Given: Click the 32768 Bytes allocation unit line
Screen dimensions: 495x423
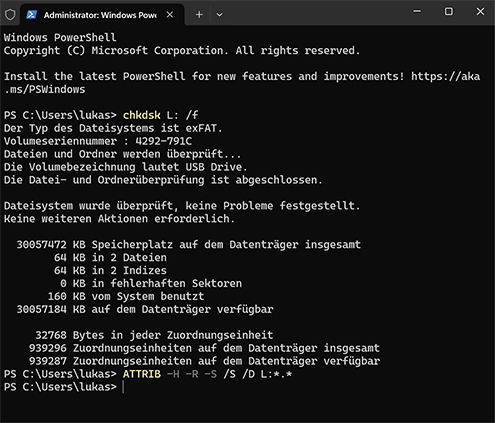Looking at the screenshot, I should pyautogui.click(x=154, y=335).
